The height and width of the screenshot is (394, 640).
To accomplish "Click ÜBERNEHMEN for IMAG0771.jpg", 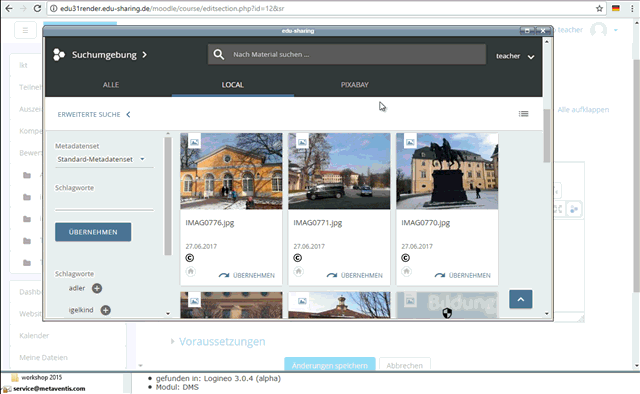I will (x=355, y=276).
